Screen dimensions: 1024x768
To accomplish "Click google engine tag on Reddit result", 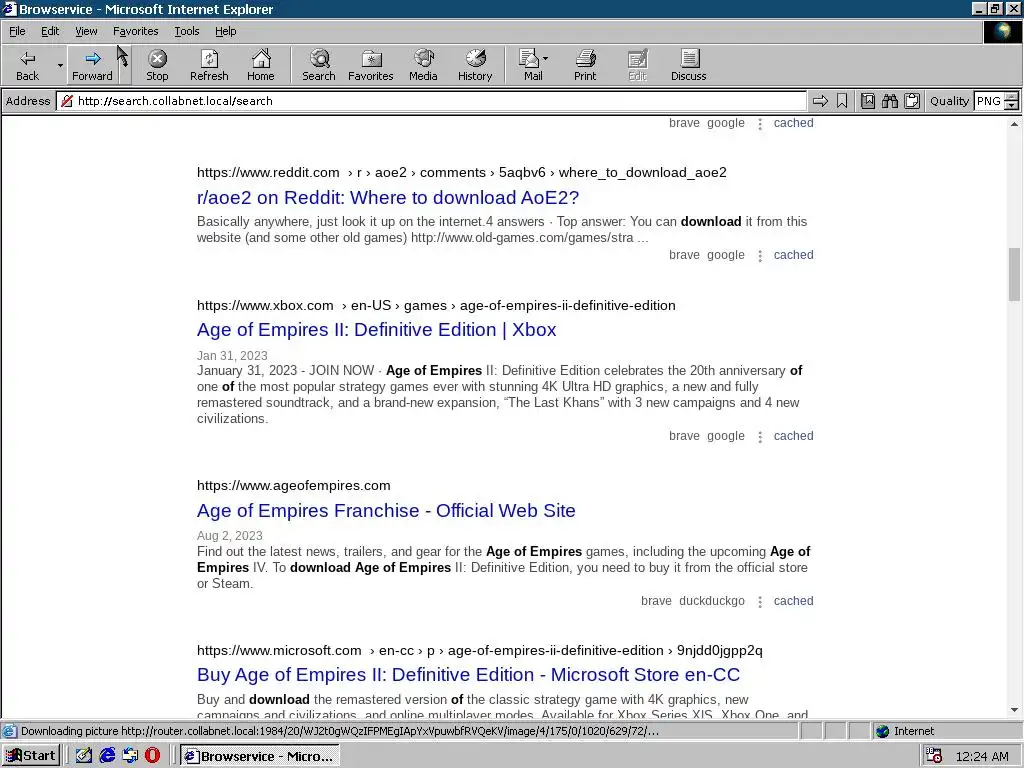I will pos(726,255).
